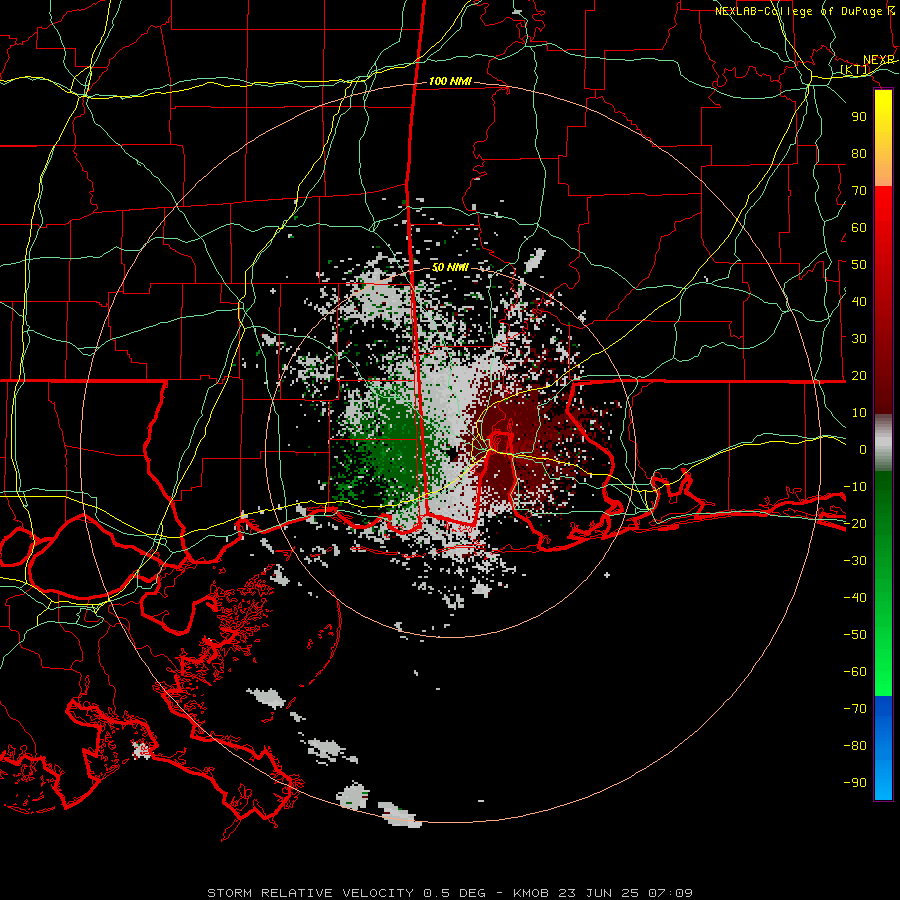This screenshot has height=900, width=900.
Task: Click the 40 value on velocity scale
Action: point(859,302)
